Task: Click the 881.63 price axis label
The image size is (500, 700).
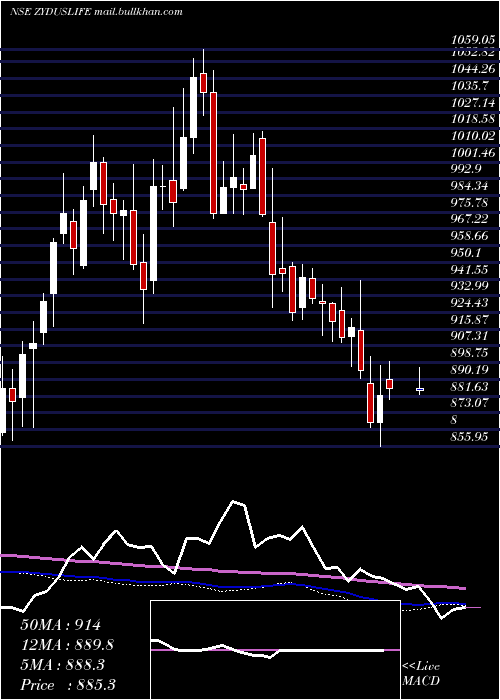Action: (470, 386)
